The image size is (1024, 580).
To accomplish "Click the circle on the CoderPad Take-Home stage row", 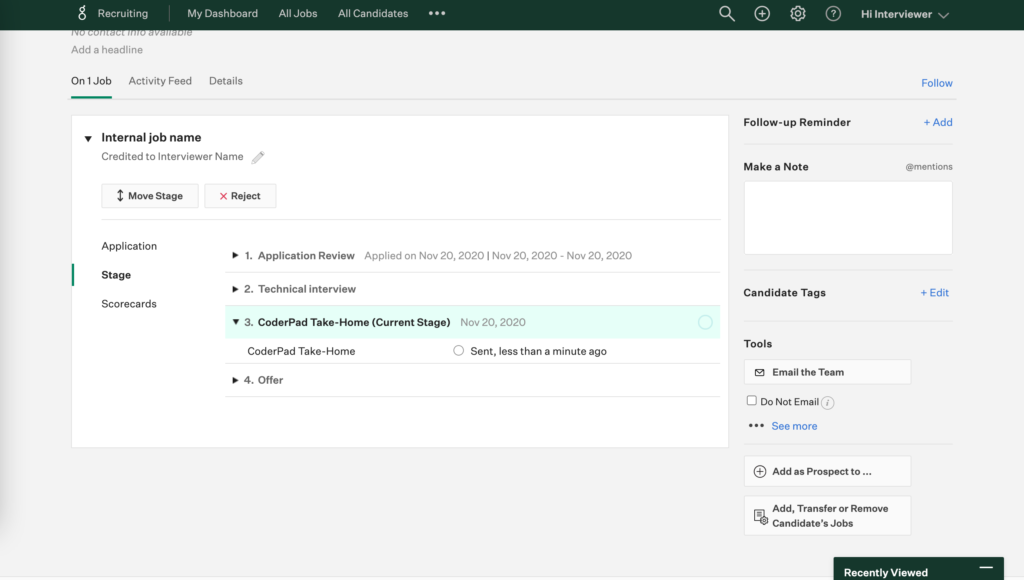I will (706, 321).
